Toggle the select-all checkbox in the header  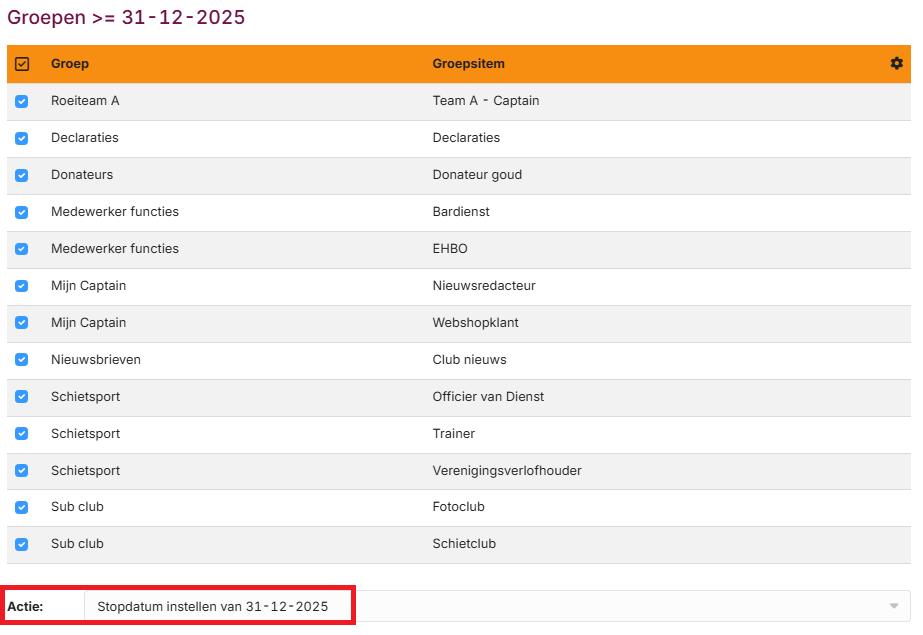[x=21, y=63]
